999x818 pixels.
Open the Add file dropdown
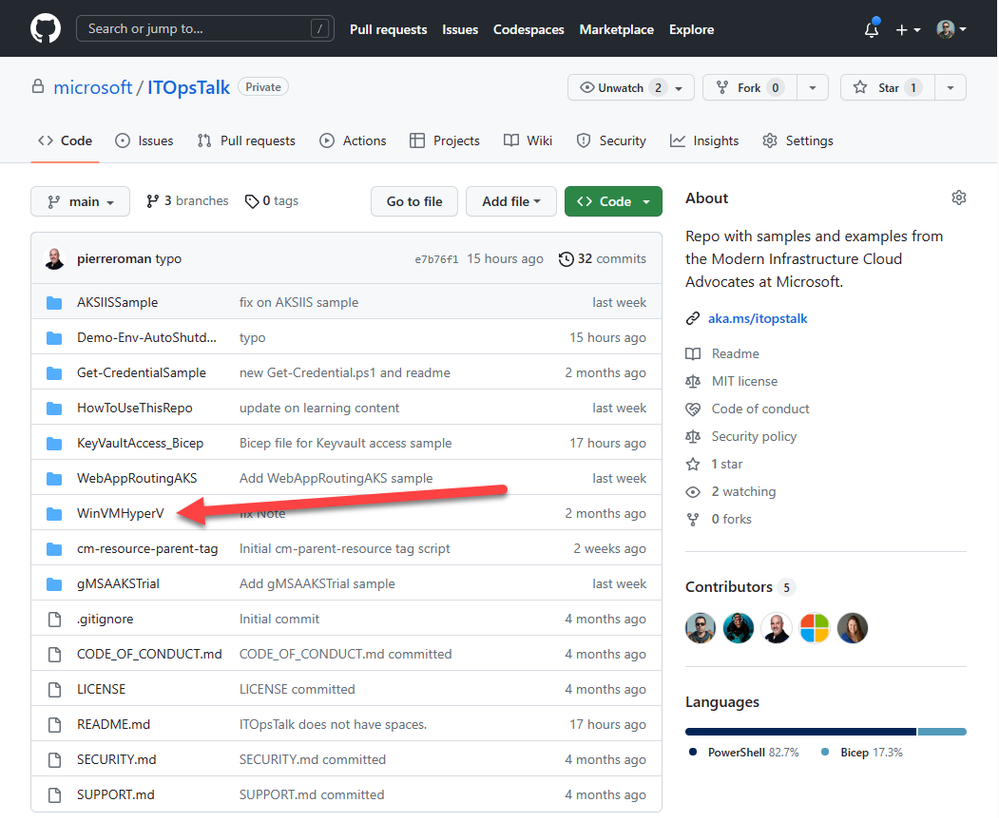tap(511, 201)
